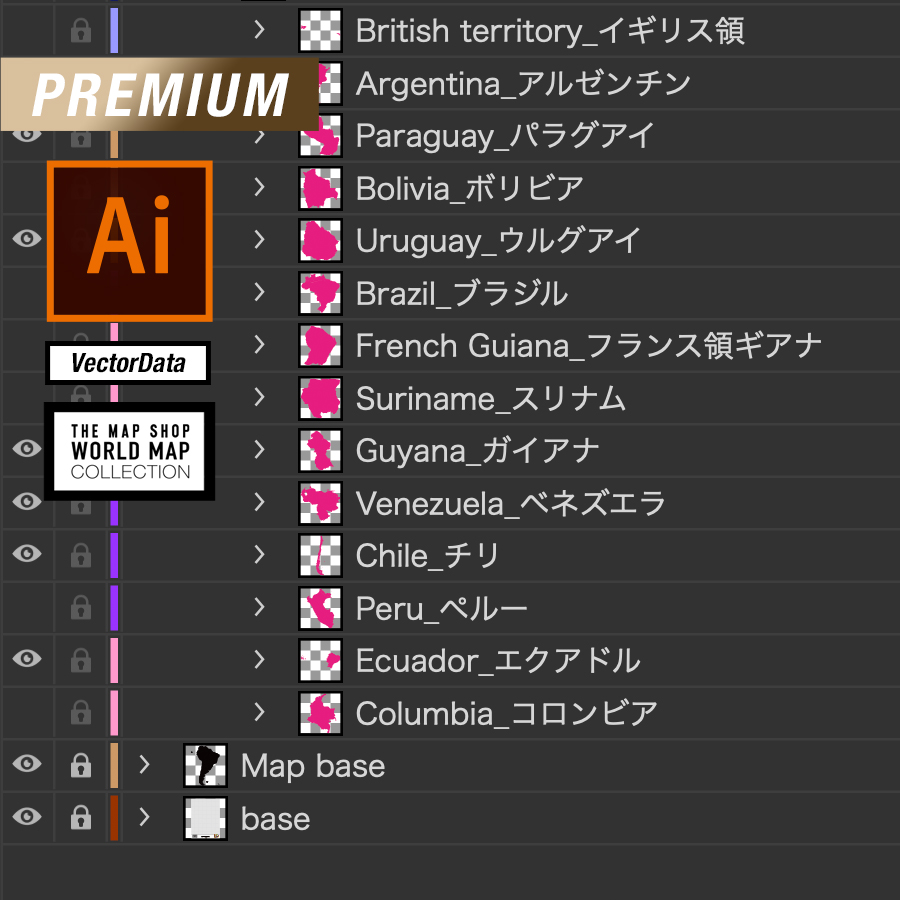Click the base layer thumbnail
The width and height of the screenshot is (900, 900).
coord(205,818)
